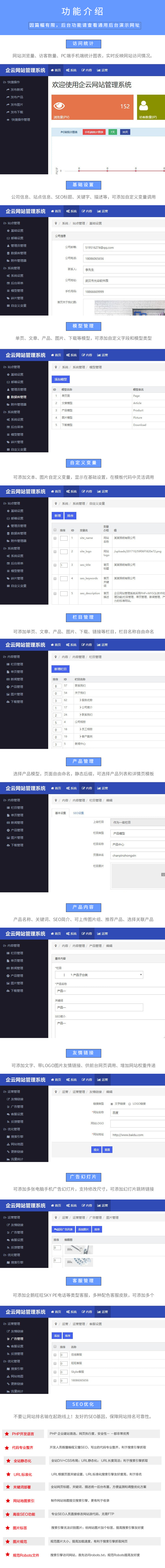Open the SEO设置 tab in column edit

tap(79, 813)
